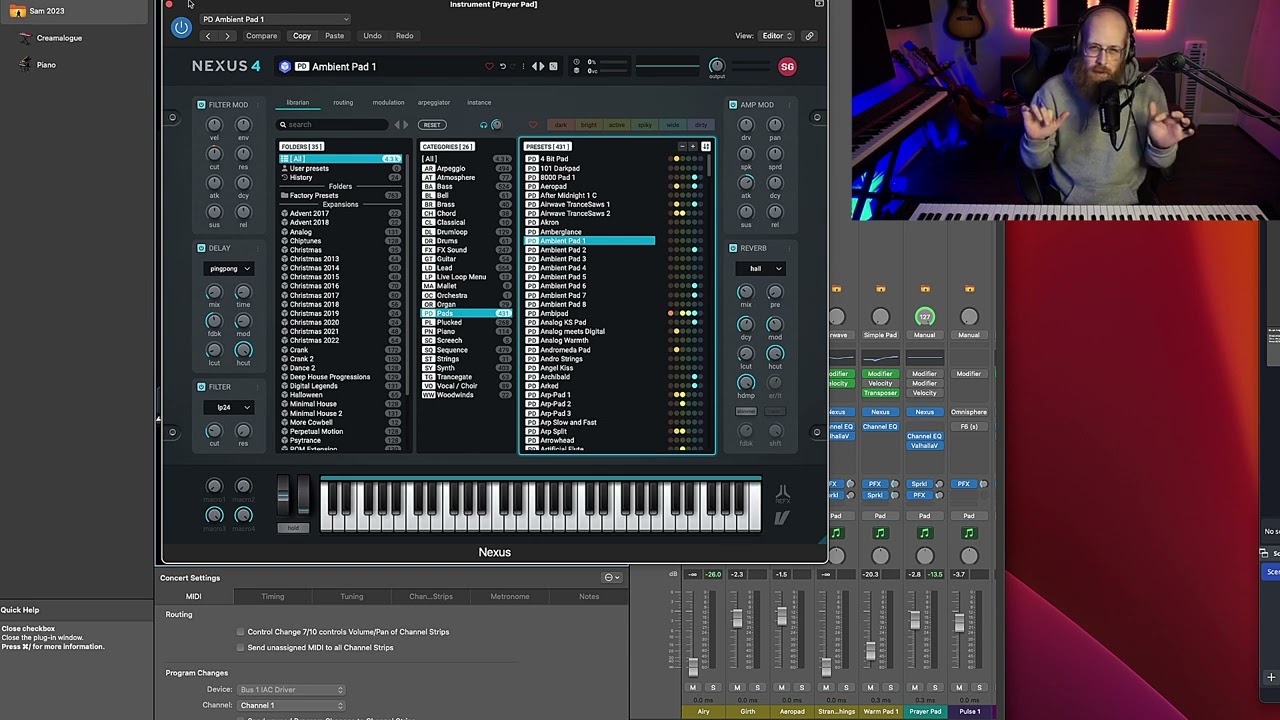Switch to the routing tab
This screenshot has width=1280, height=720.
343,103
